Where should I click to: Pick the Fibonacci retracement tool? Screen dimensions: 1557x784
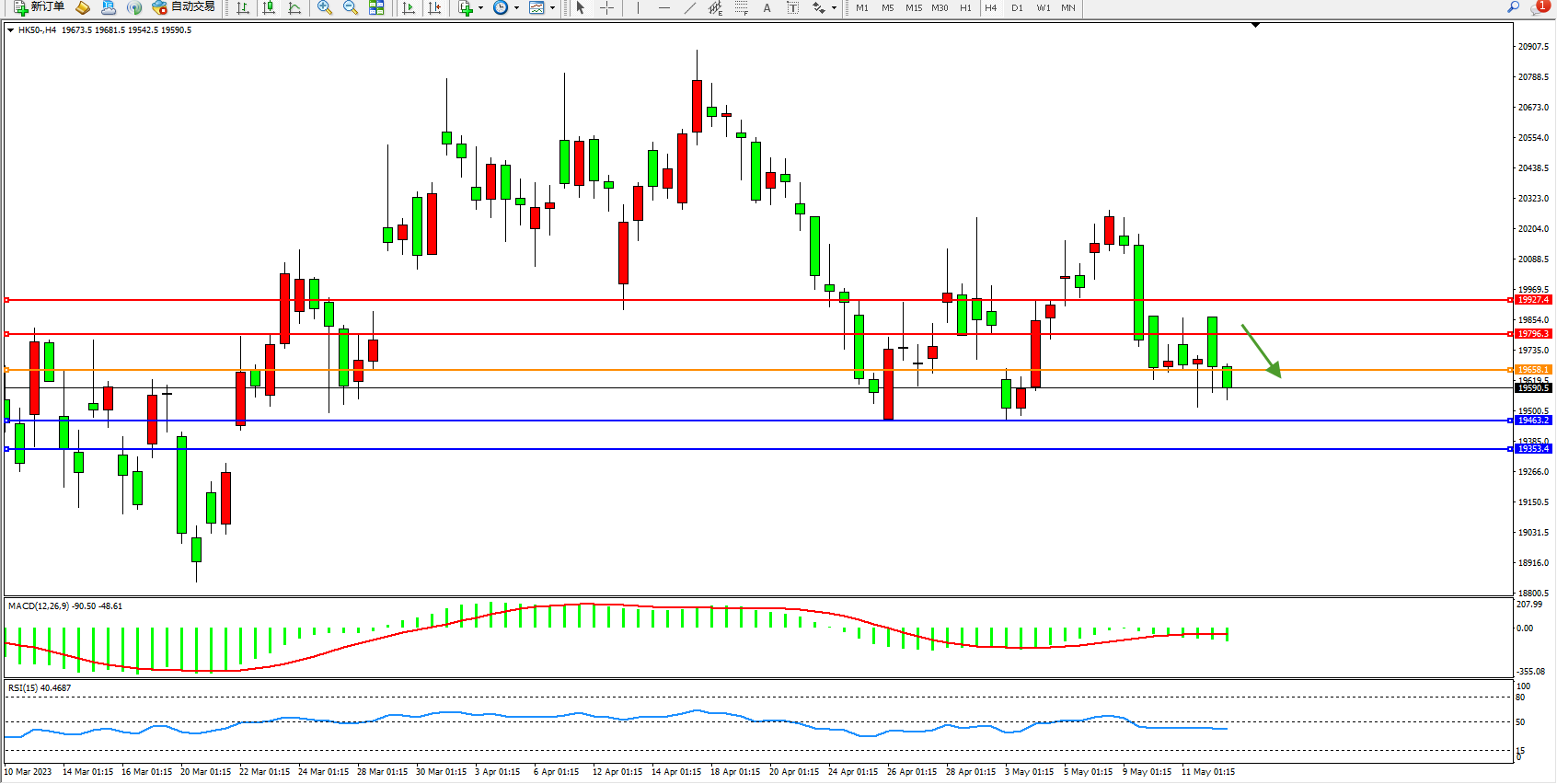[742, 7]
